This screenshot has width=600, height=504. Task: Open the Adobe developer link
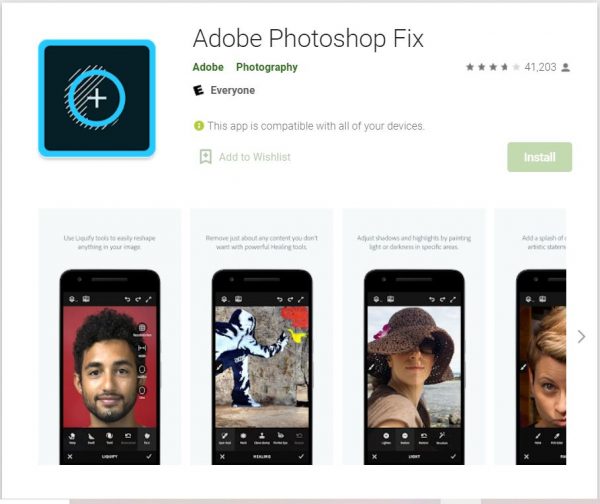click(x=208, y=67)
